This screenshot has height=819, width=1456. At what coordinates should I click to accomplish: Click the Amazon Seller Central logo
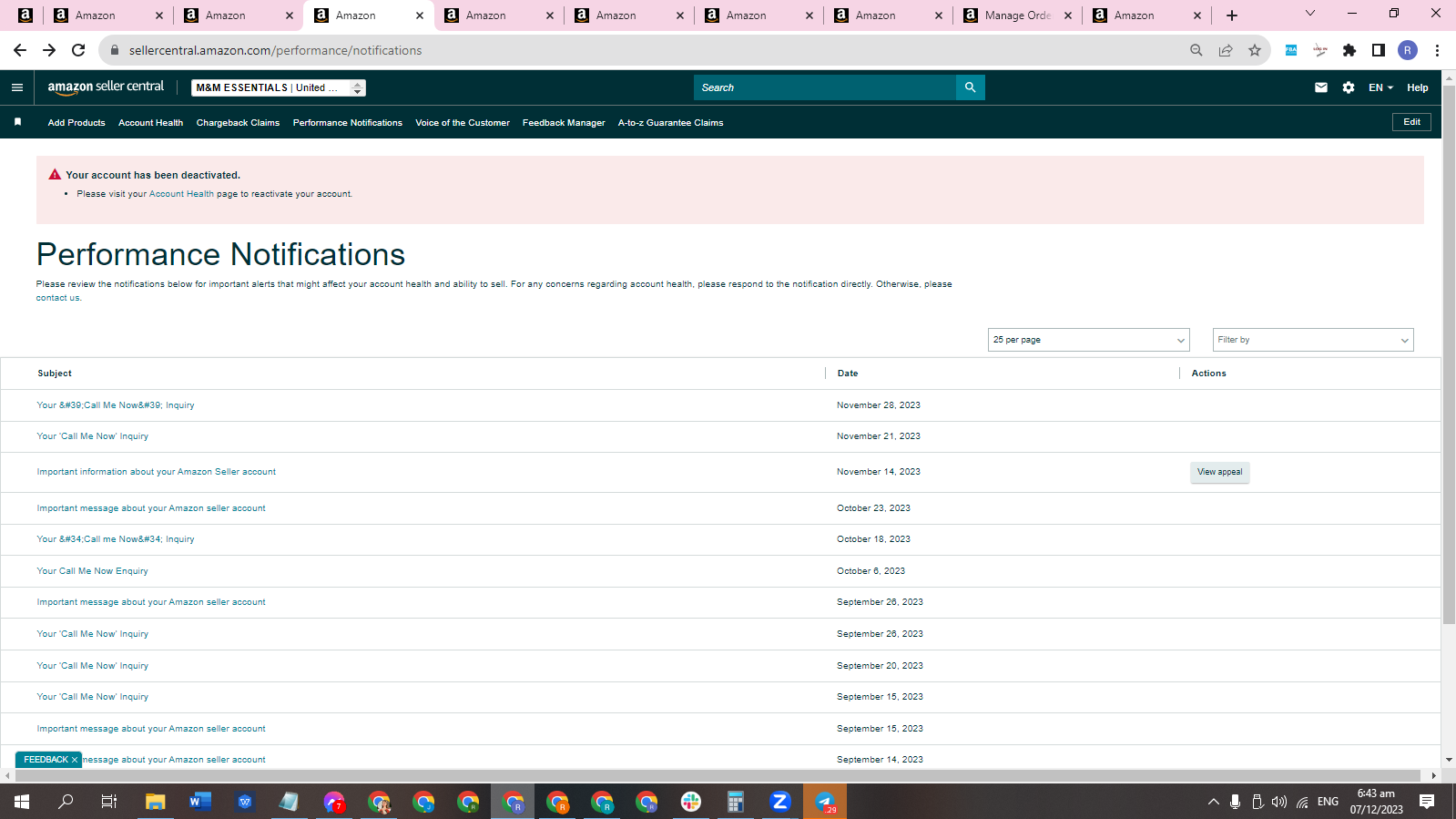106,87
